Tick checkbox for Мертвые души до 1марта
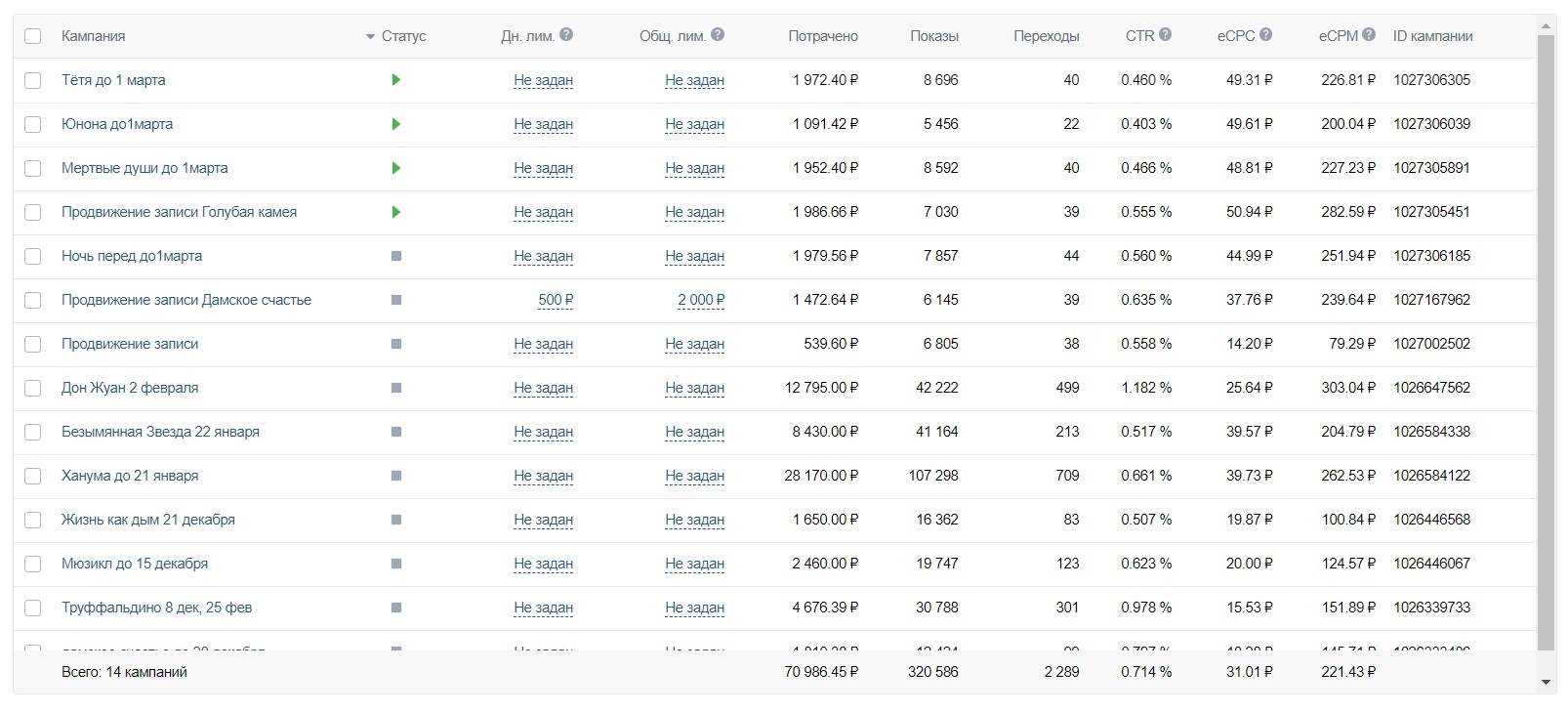 coord(33,168)
